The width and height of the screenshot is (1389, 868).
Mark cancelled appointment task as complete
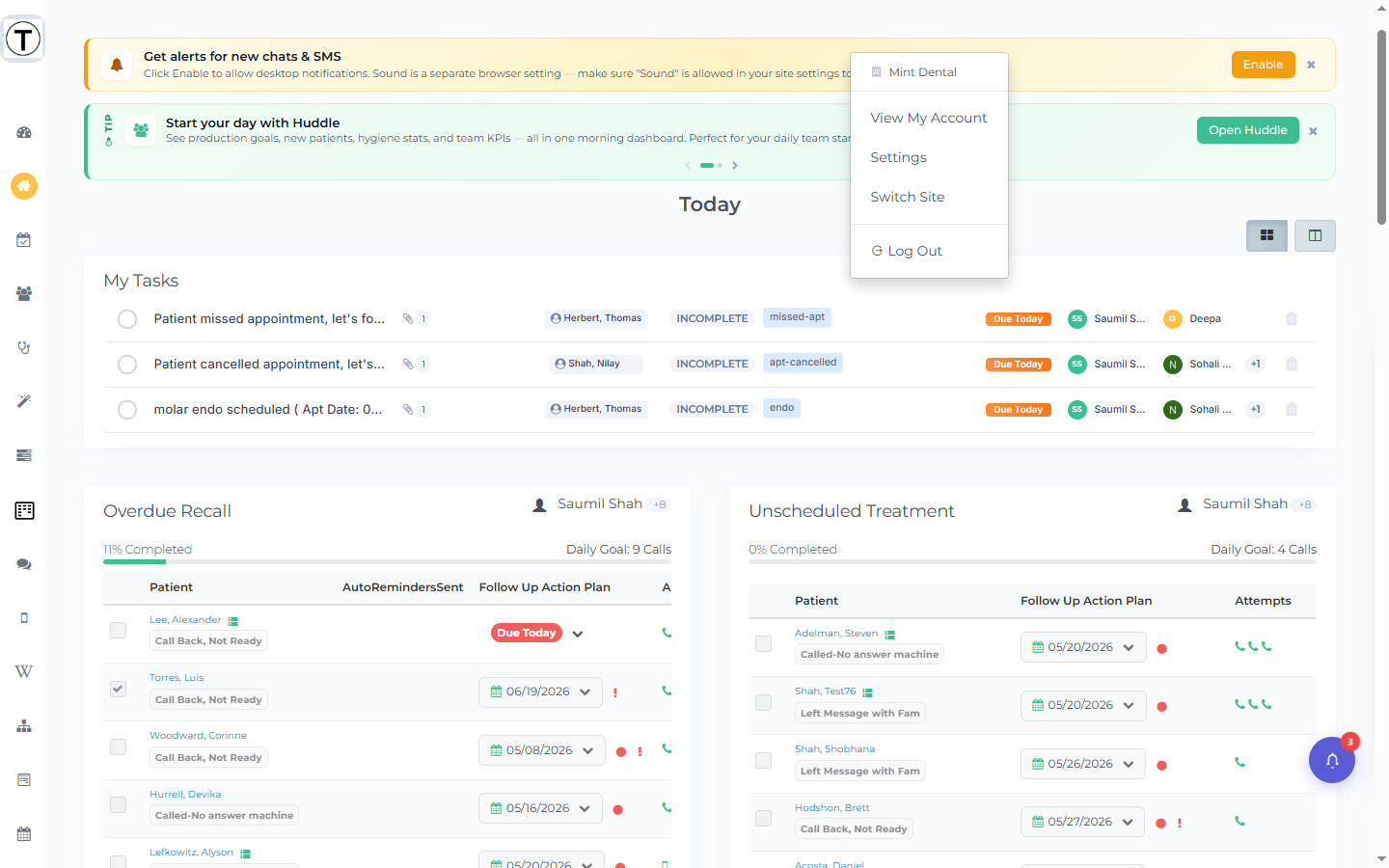[127, 365]
